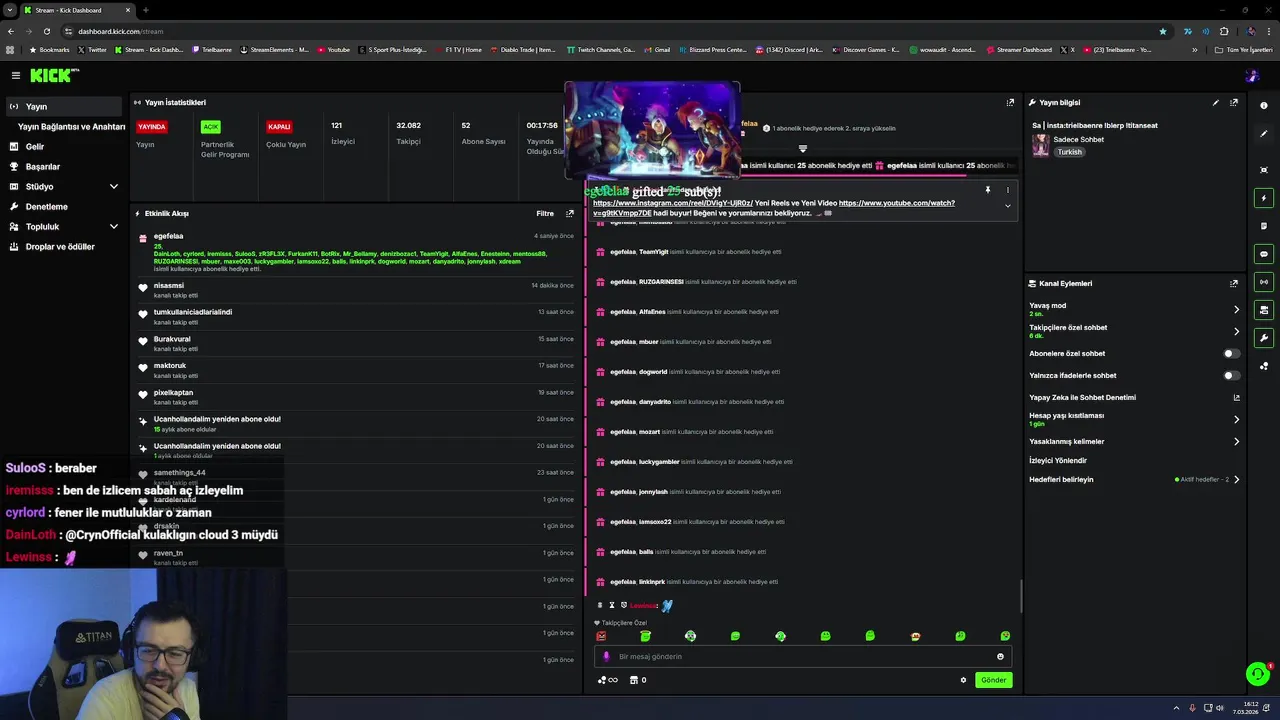Bookmark this page with the star icon
The width and height of the screenshot is (1280, 720).
pos(1162,31)
